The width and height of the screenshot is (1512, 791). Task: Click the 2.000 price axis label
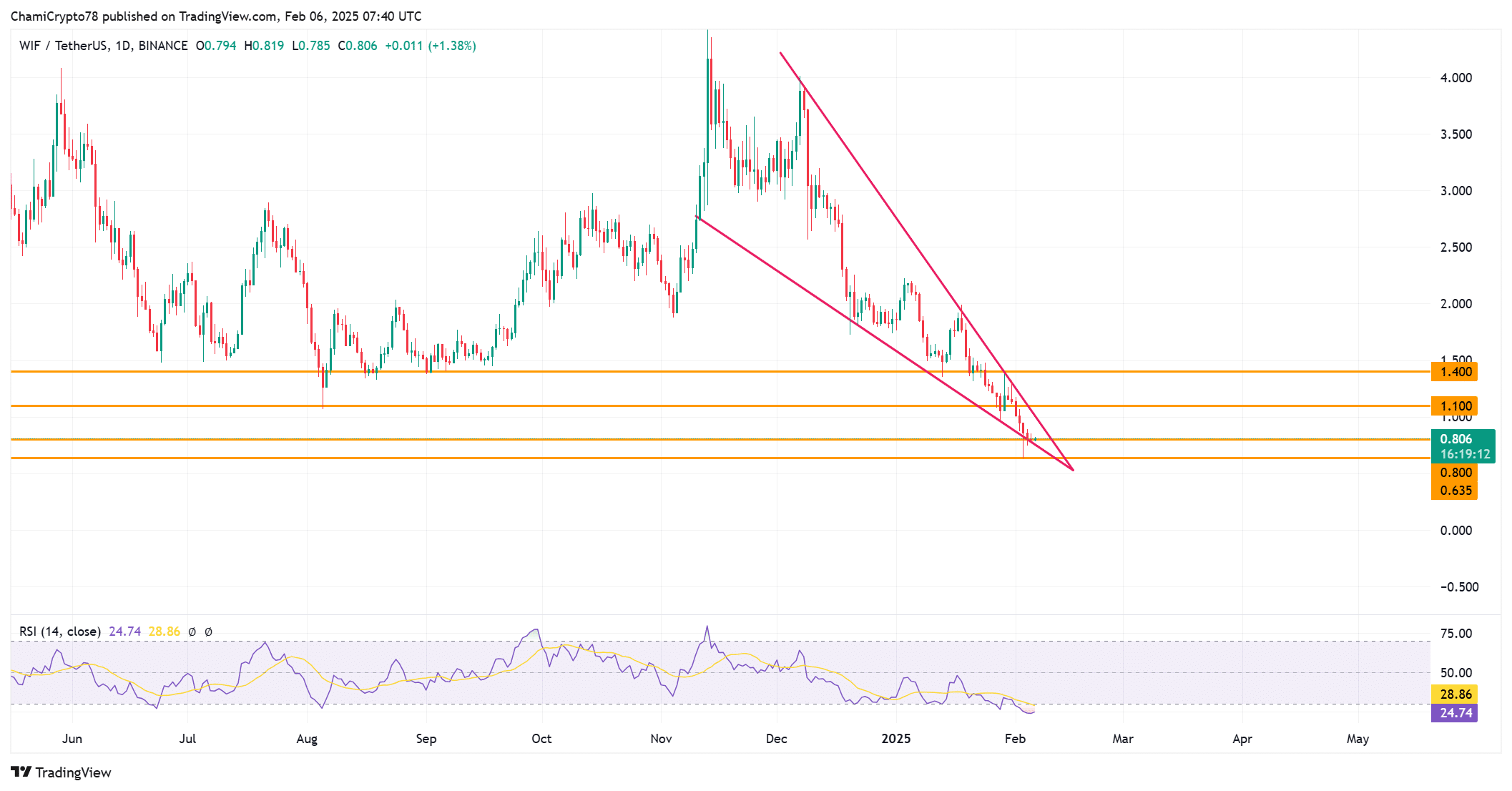coord(1456,304)
